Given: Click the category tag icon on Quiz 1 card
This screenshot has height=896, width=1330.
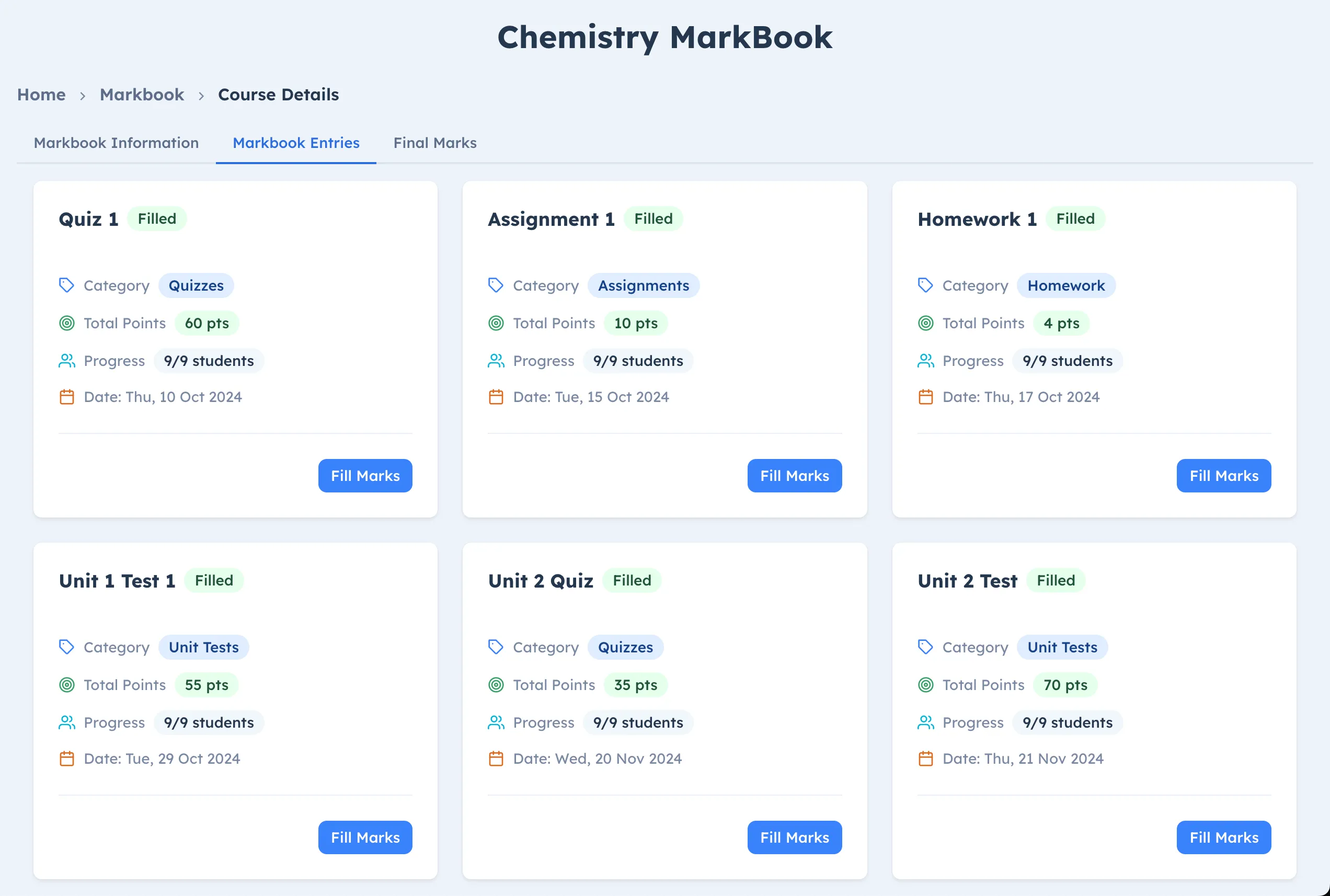Looking at the screenshot, I should (x=67, y=285).
